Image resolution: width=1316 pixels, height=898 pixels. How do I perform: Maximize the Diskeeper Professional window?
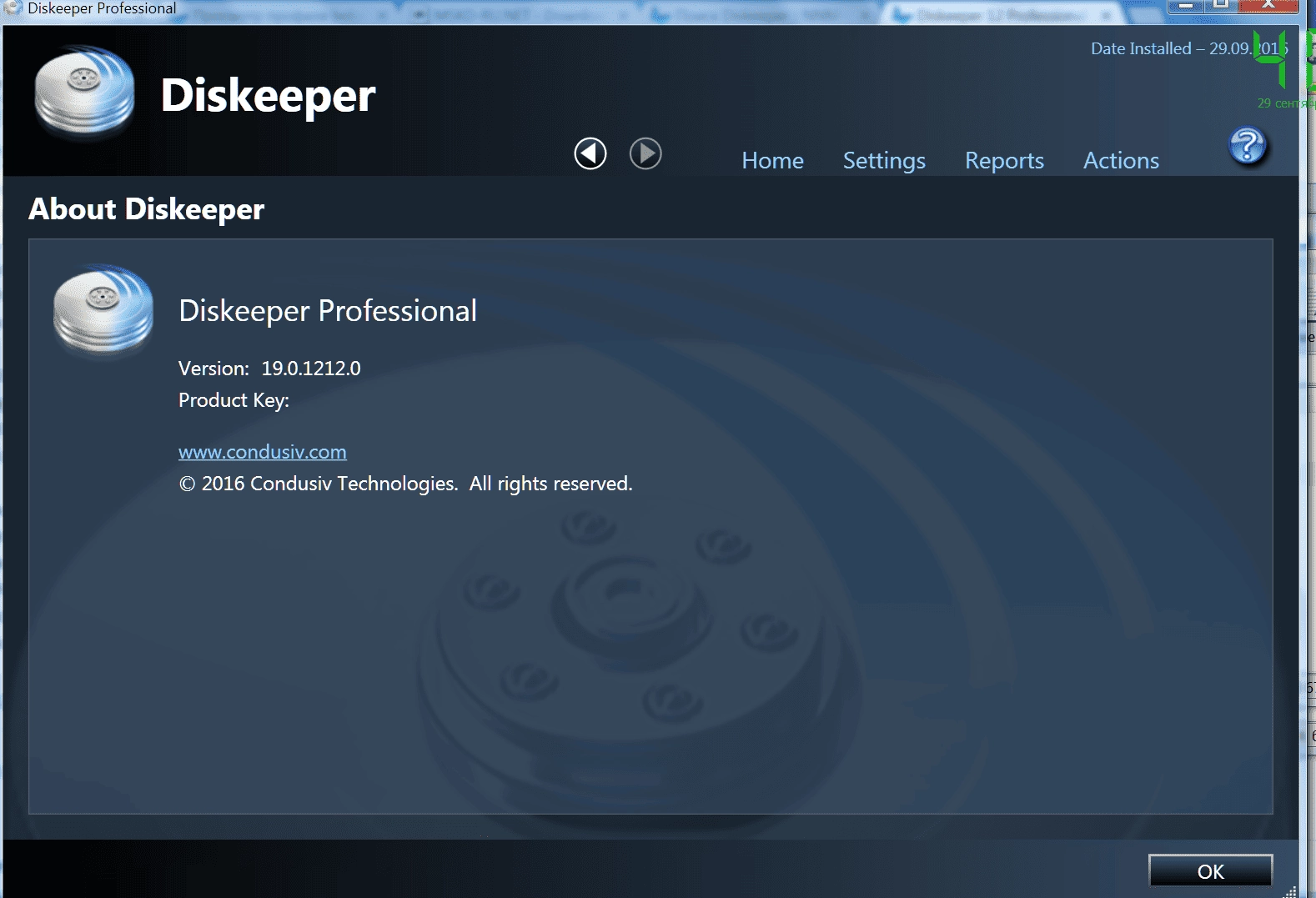coord(1221,5)
